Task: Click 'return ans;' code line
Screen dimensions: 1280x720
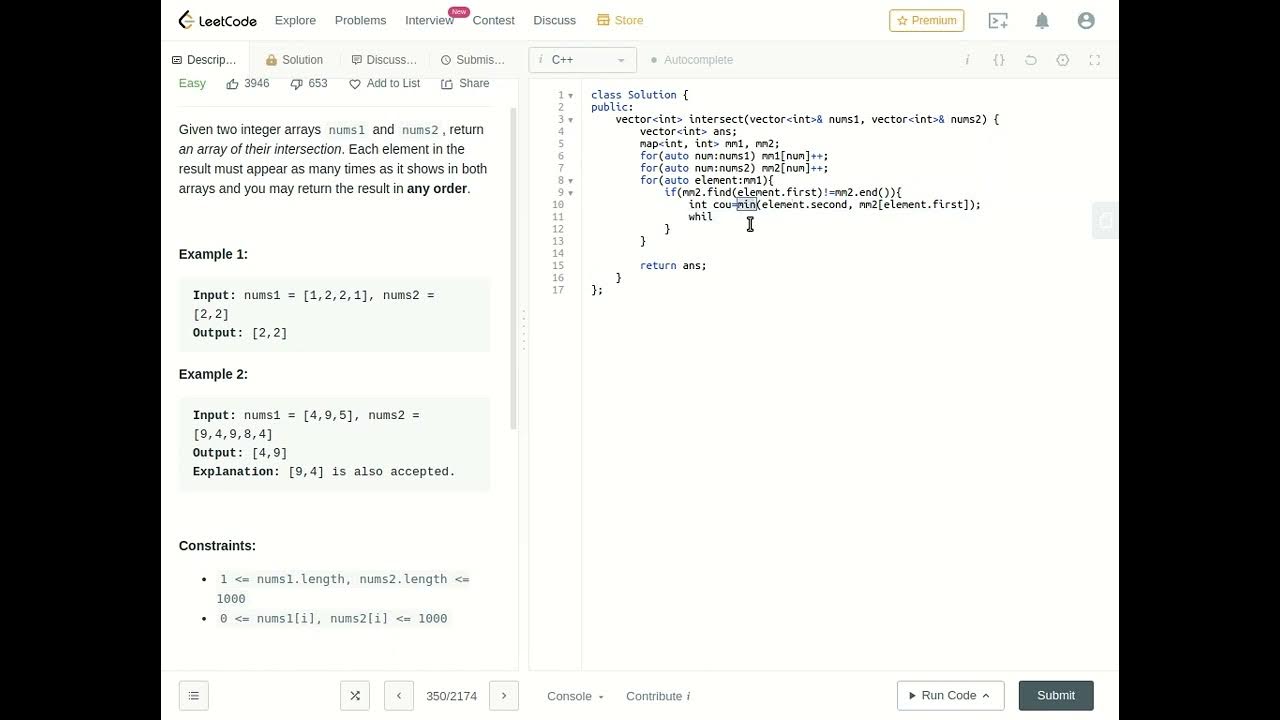Action: click(x=673, y=265)
